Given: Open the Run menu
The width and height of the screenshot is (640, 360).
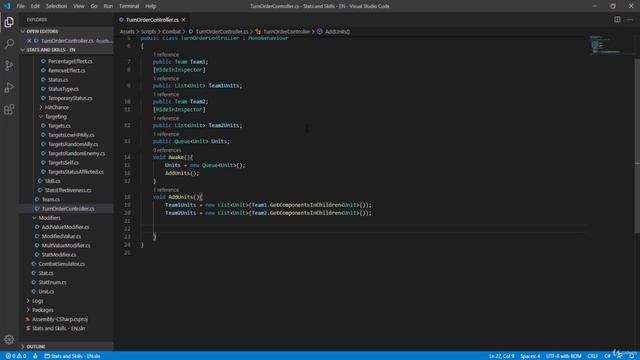Looking at the screenshot, I should (108, 6).
